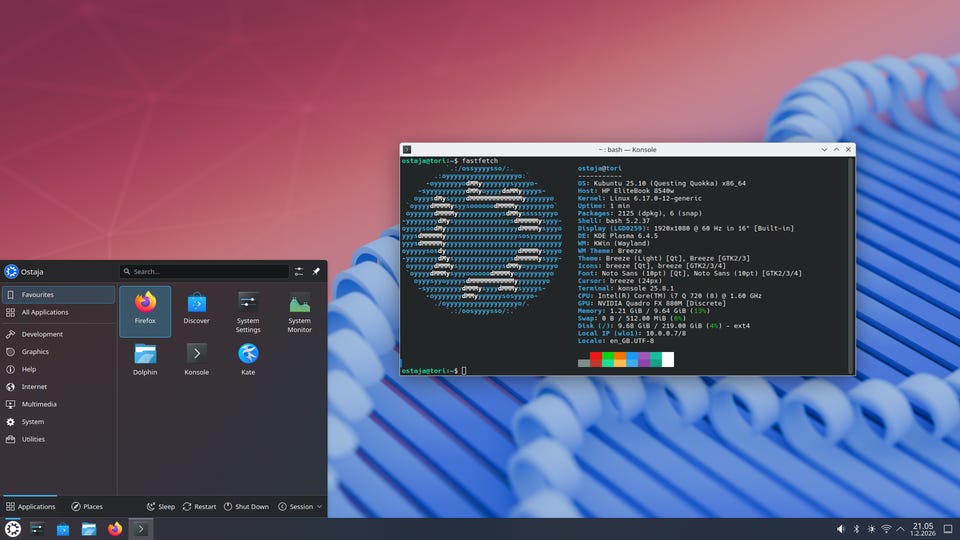
Task: Click the launcher Search field
Action: pyautogui.click(x=203, y=271)
